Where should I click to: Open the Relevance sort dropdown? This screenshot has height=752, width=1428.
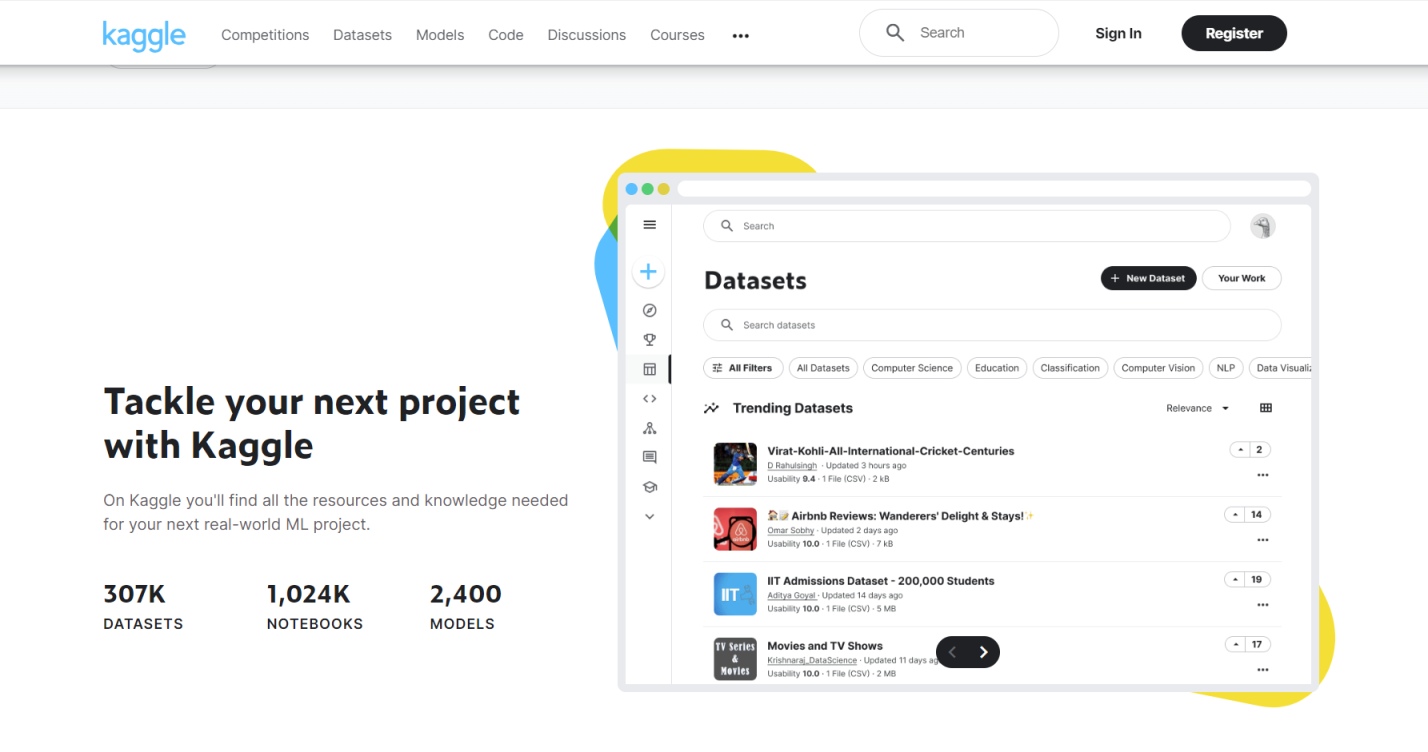tap(1197, 408)
